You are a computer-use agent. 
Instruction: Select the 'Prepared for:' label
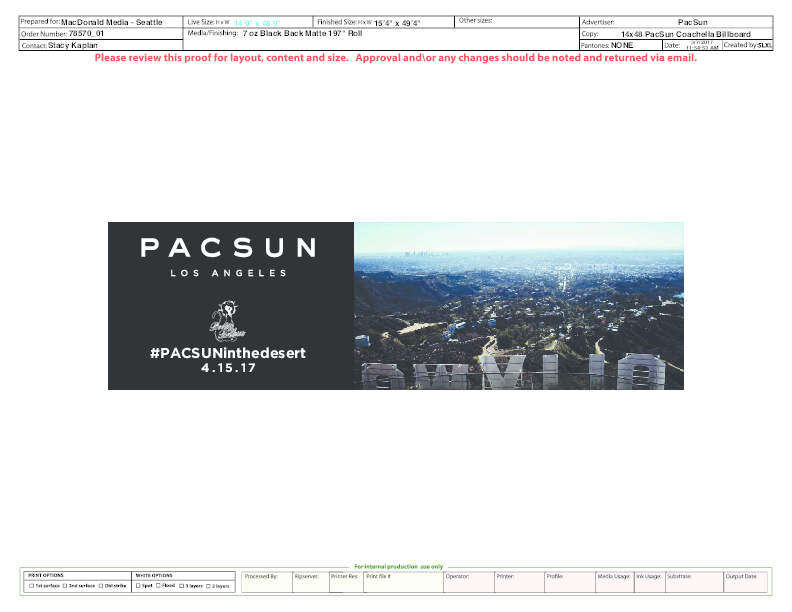click(x=40, y=22)
